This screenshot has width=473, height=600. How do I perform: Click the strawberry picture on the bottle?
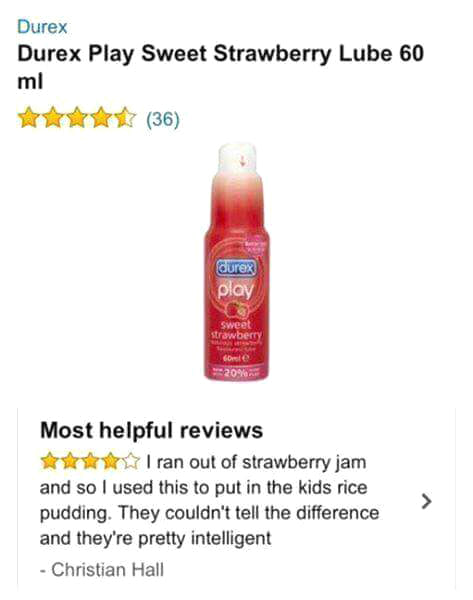(x=236, y=310)
